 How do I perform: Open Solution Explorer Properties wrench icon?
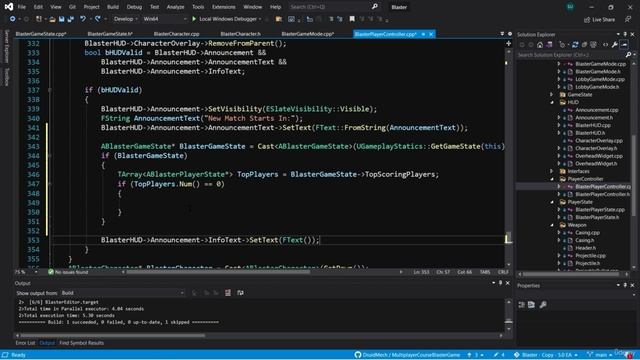(615, 45)
